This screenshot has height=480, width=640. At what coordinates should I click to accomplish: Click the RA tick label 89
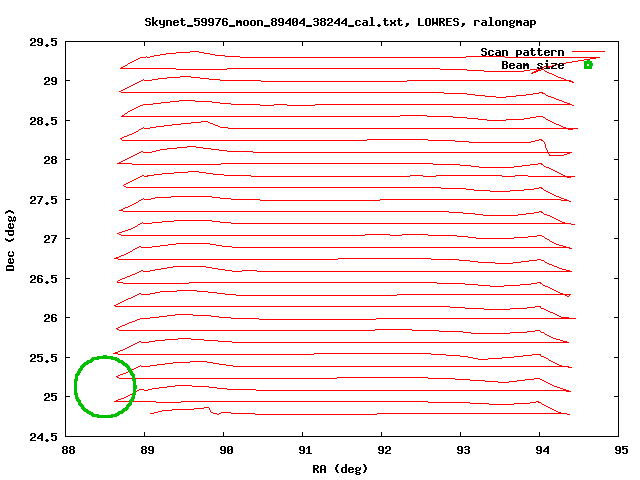[147, 450]
